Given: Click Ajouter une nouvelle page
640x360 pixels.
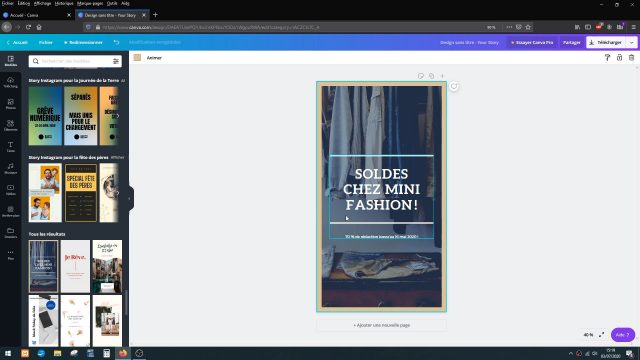Looking at the screenshot, I should pos(381,325).
